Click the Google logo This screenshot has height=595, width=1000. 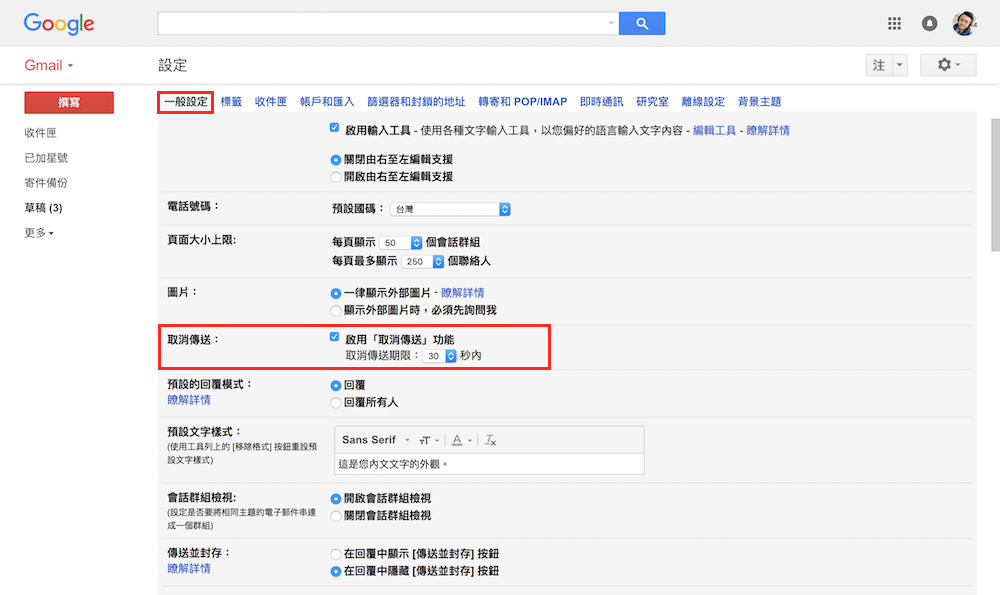coord(57,23)
